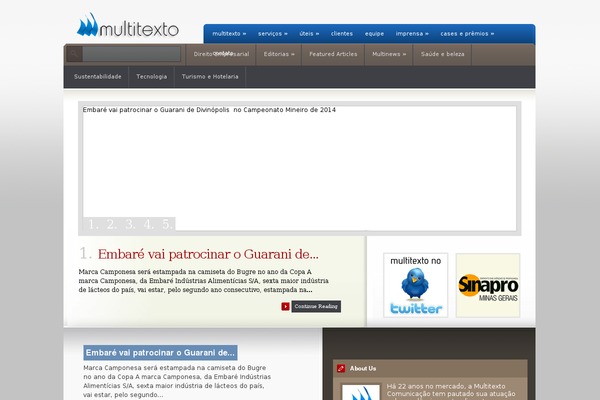Click the About Us logo thumbnail
The width and height of the screenshot is (600, 400).
point(360,392)
